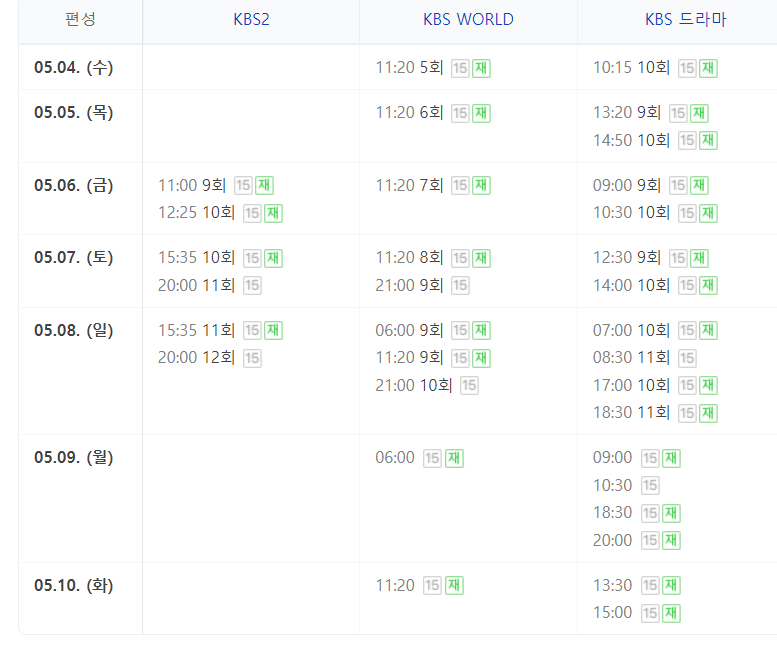Click the 21:00 10회 entry
This screenshot has height=651, width=777.
(414, 385)
